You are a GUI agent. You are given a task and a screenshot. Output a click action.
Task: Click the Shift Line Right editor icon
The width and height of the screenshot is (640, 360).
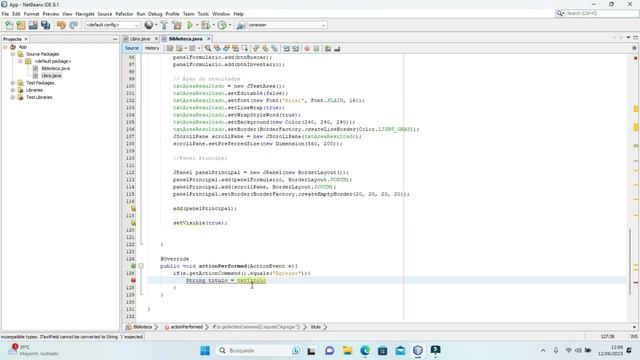(x=296, y=49)
